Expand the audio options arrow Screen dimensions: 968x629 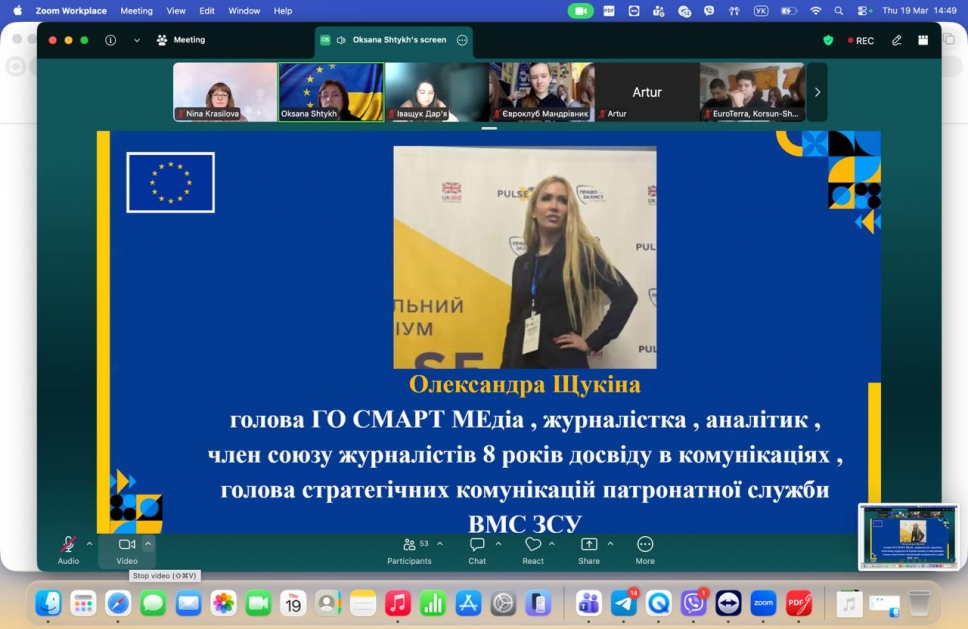tap(89, 544)
